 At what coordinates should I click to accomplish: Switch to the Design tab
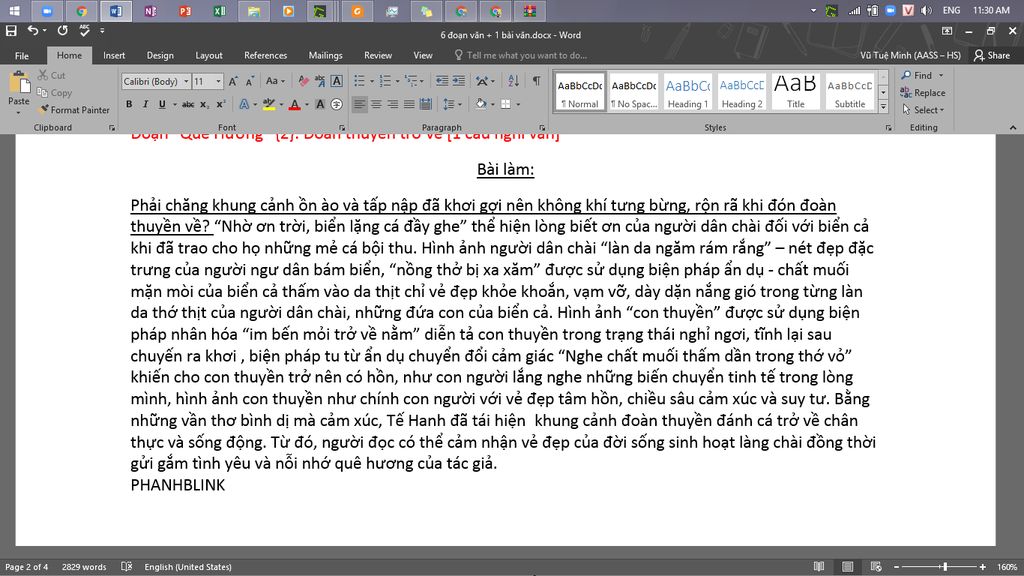point(160,56)
